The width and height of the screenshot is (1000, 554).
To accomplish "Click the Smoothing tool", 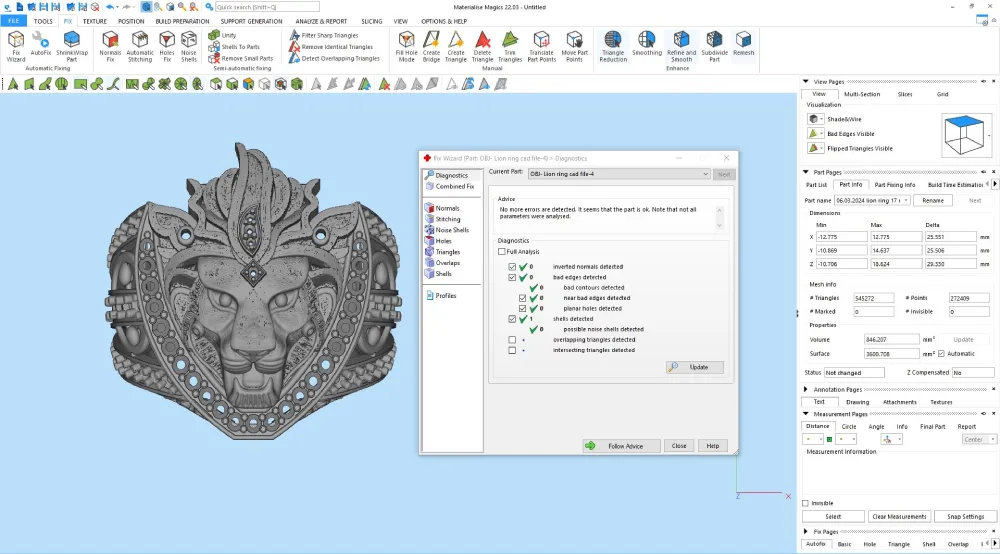I will point(647,43).
